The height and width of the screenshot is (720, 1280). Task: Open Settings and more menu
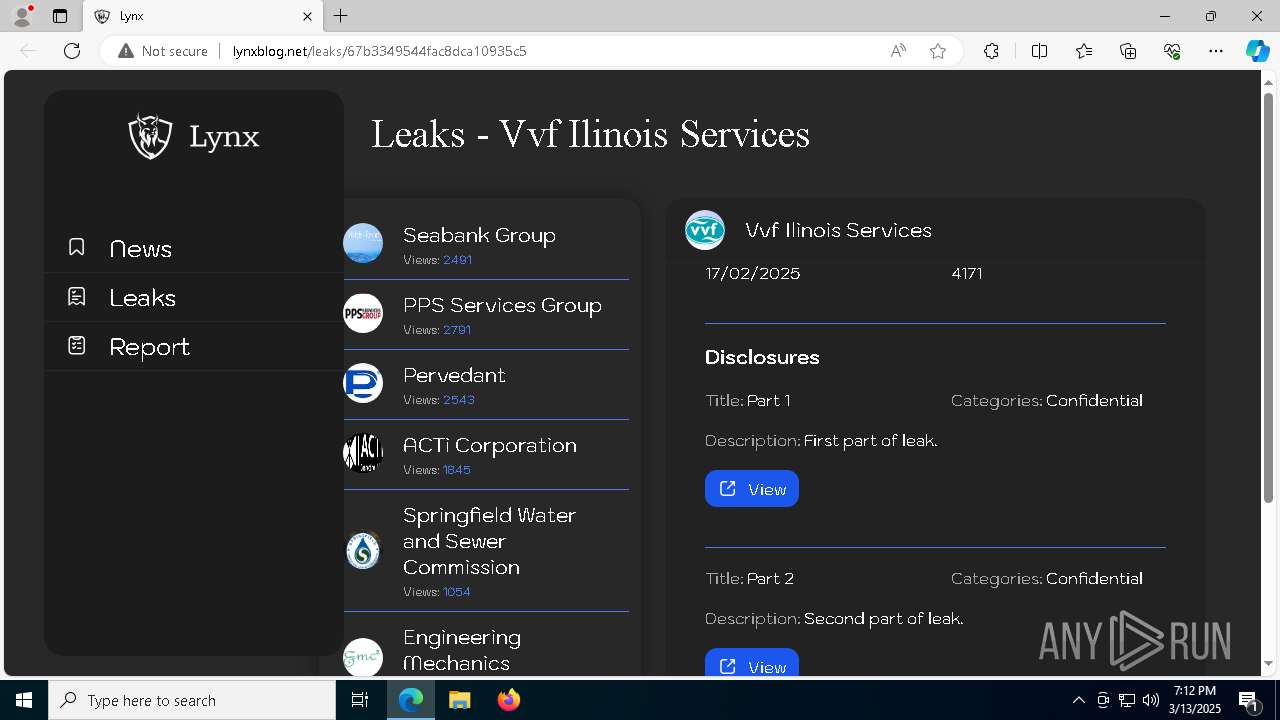tap(1216, 51)
